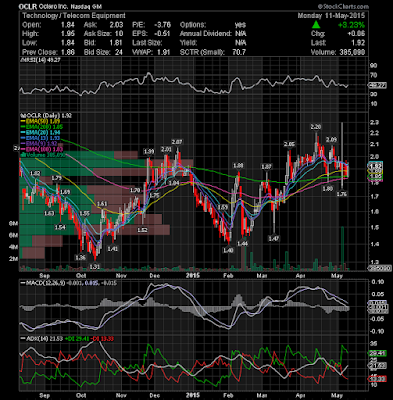Click the 0.10 MACD axis label

coord(378,282)
